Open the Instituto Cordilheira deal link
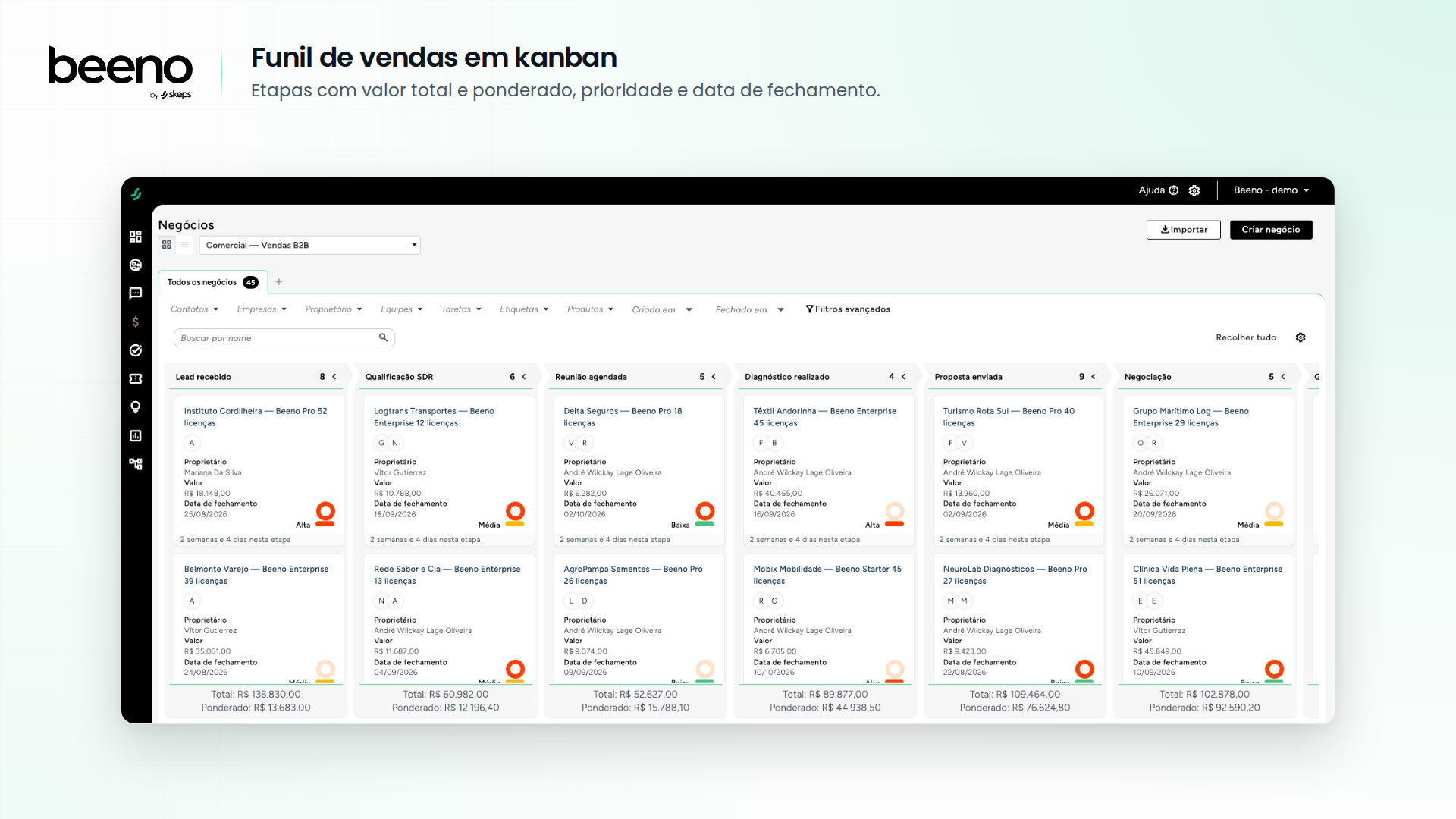 256,417
